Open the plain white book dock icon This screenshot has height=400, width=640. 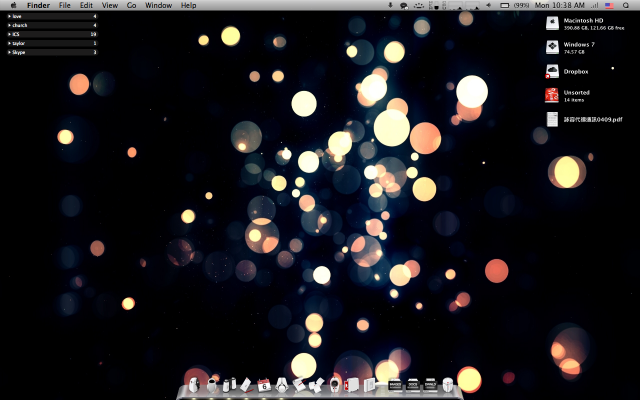pyautogui.click(x=369, y=384)
